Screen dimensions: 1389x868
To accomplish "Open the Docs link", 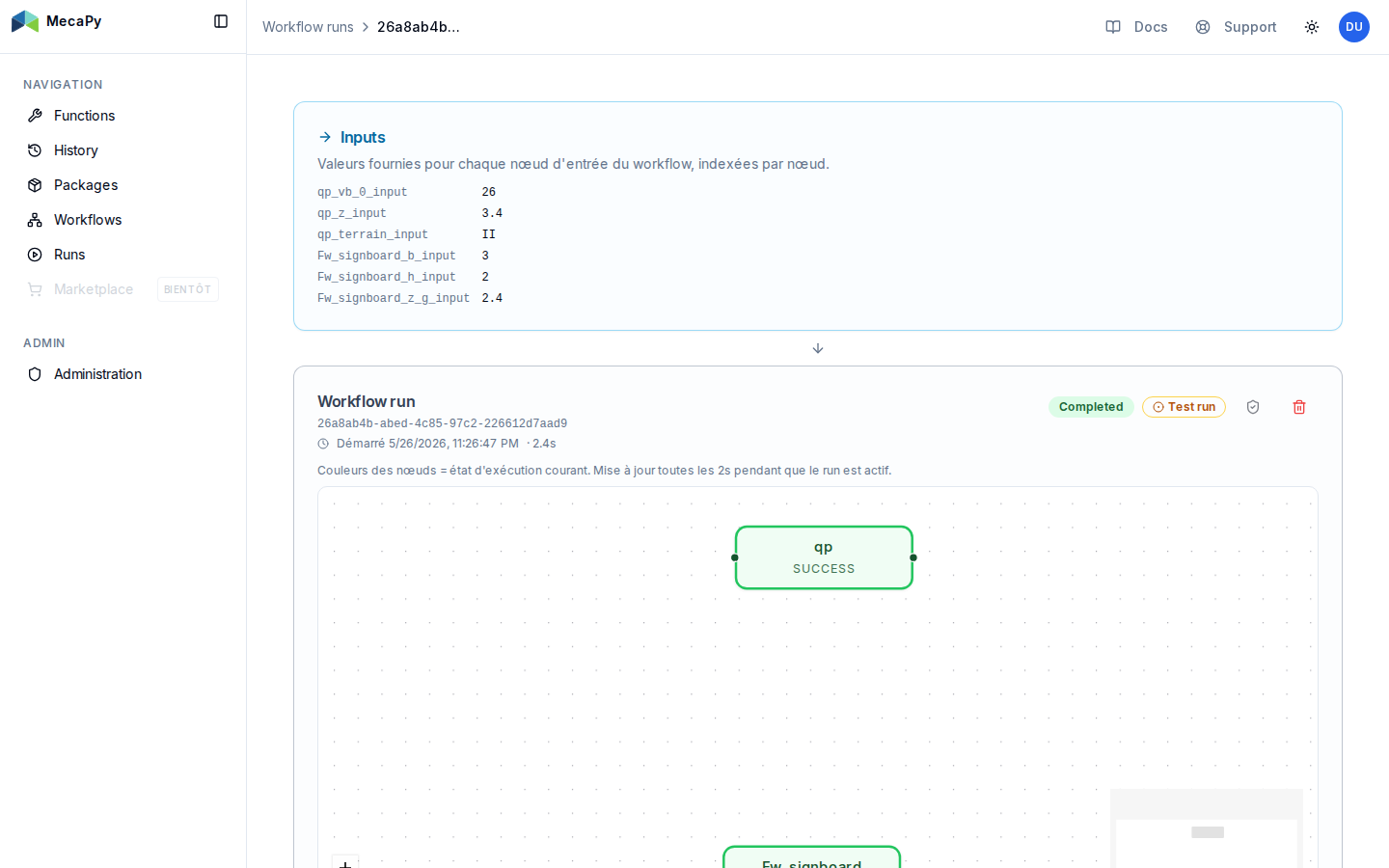I will (1136, 27).
